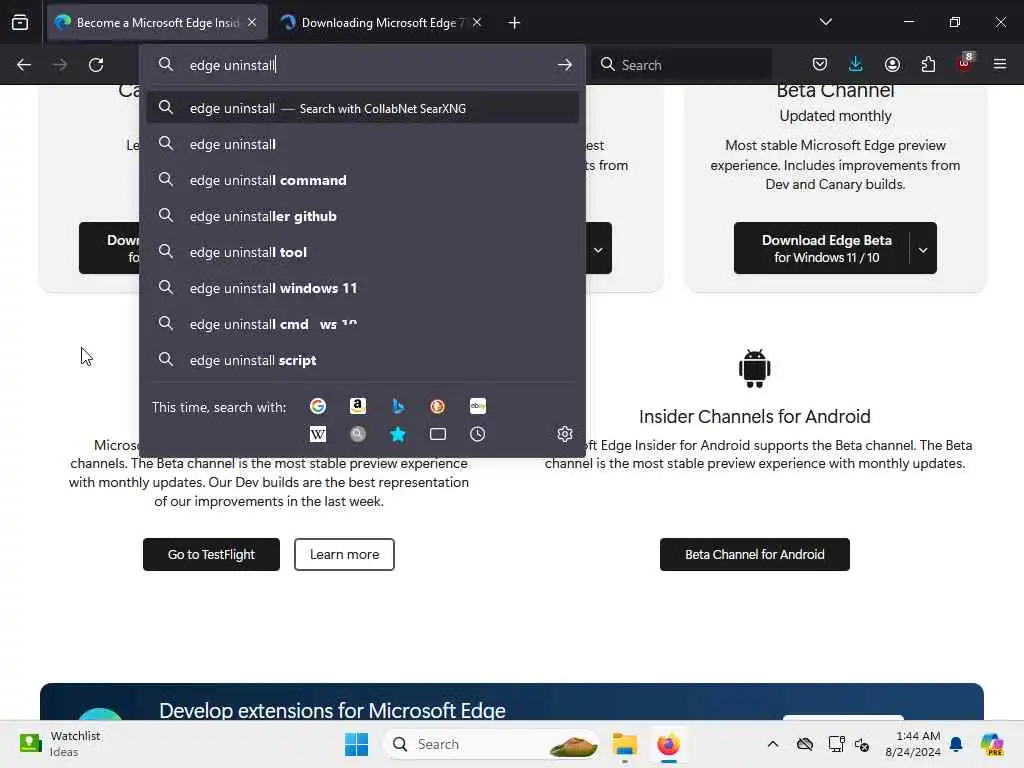Click the Firefox taskbar icon
1024x768 pixels.
(668, 744)
